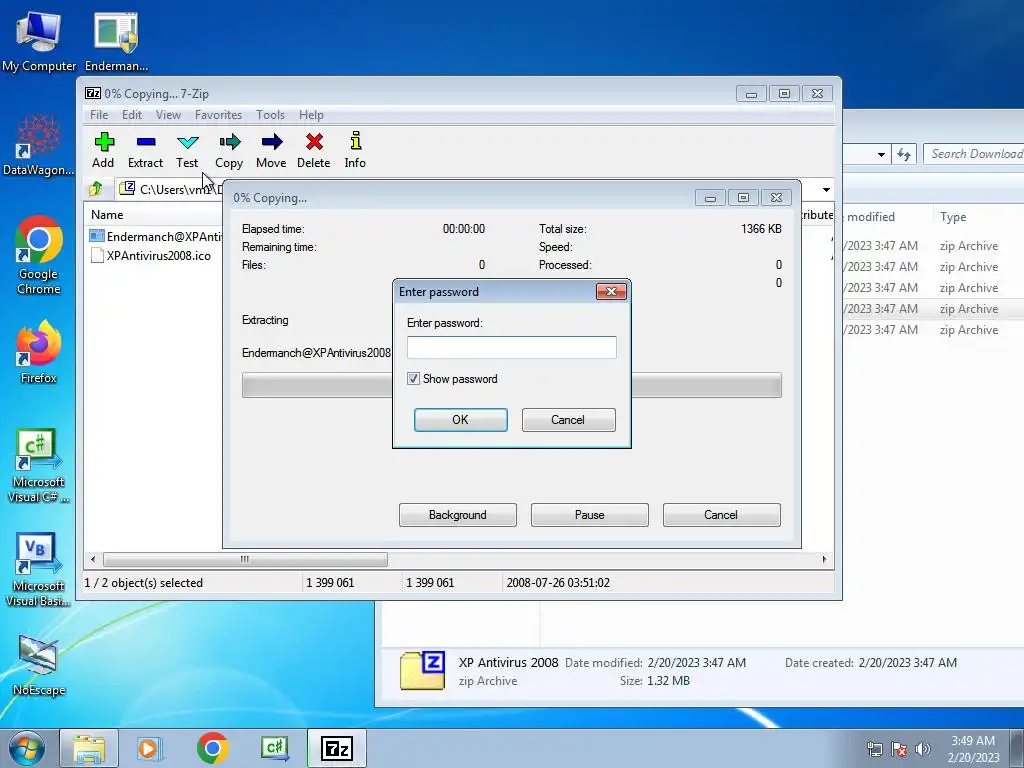This screenshot has height=768, width=1024.
Task: Select the XPAntivirus2008.ico file
Action: [151, 255]
